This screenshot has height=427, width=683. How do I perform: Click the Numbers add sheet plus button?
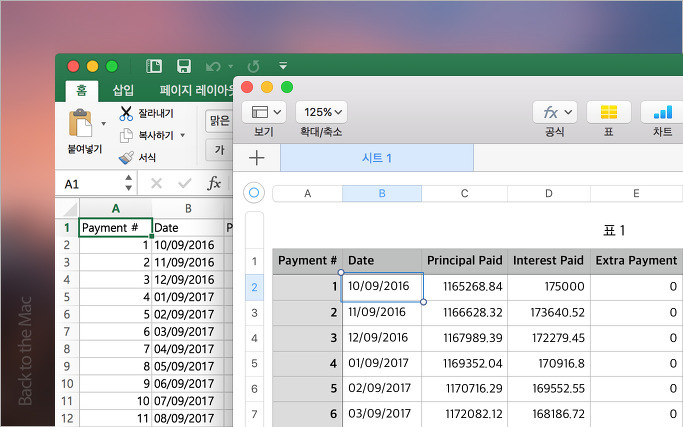[257, 158]
